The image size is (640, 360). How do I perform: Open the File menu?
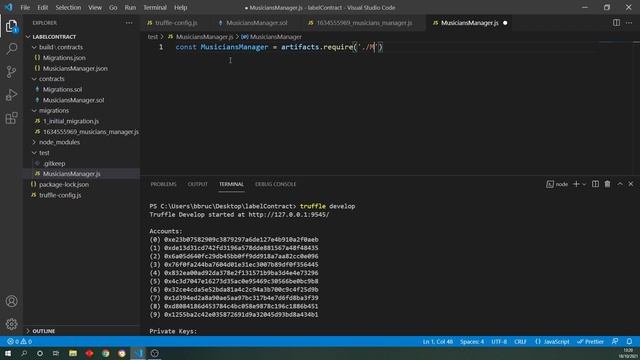tap(25, 7)
